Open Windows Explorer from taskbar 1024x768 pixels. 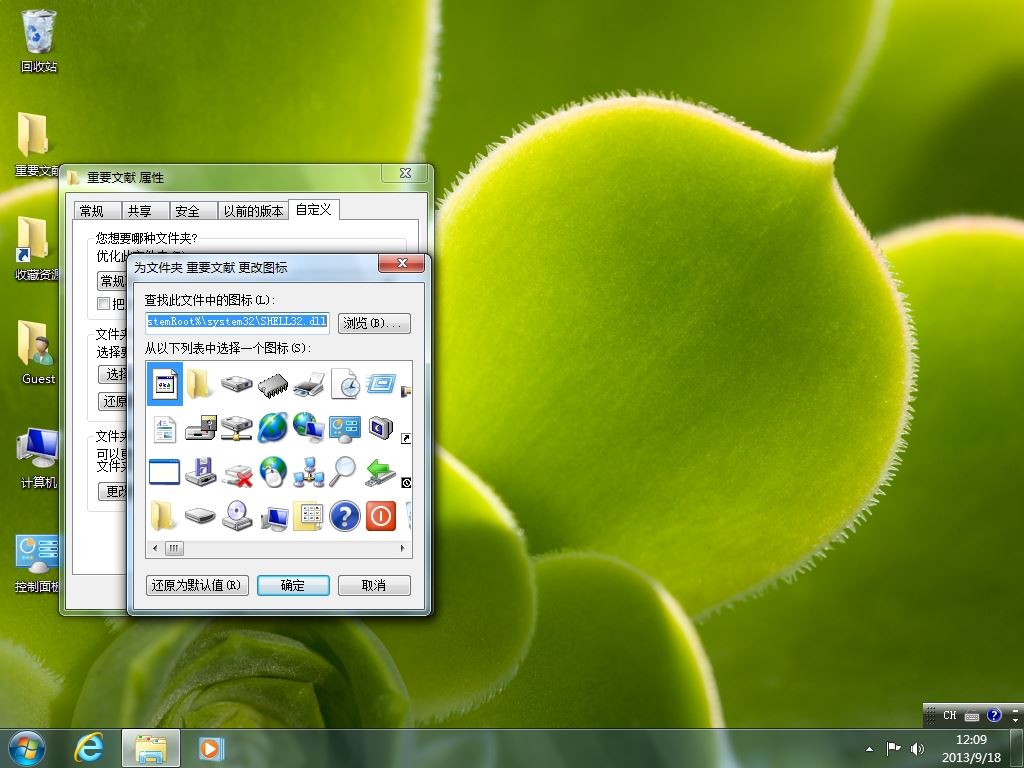click(x=150, y=748)
